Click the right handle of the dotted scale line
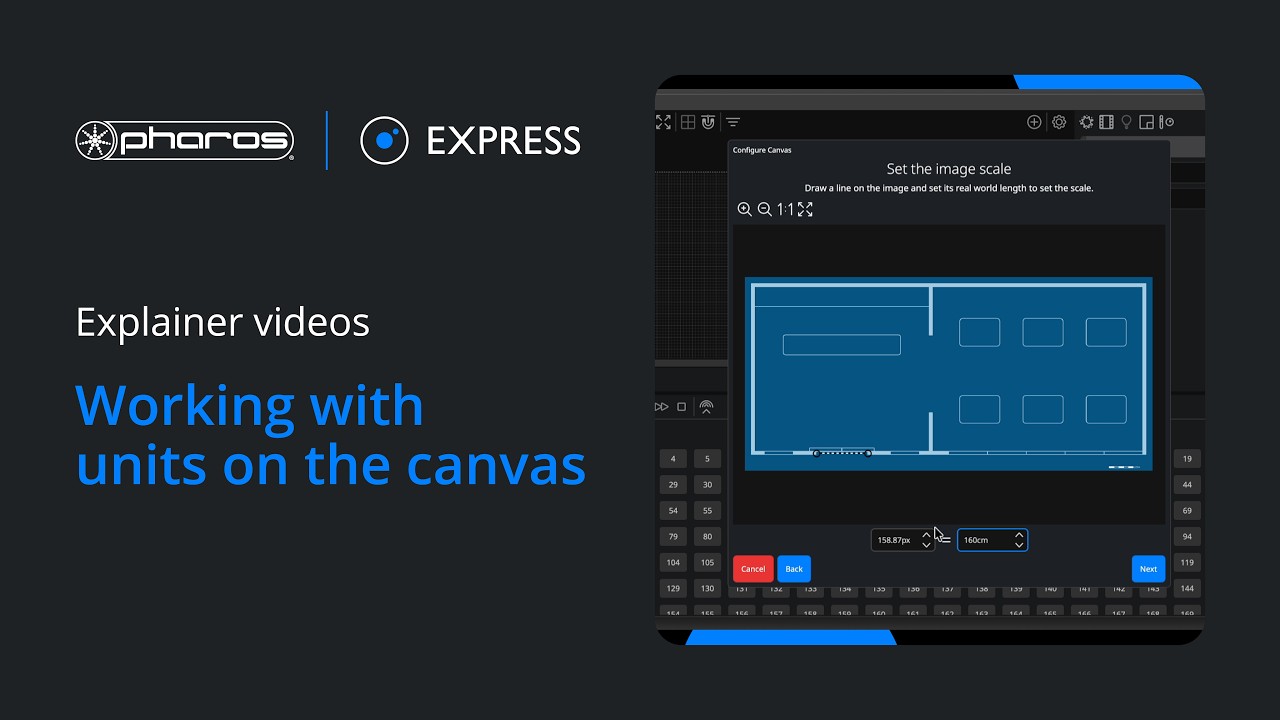This screenshot has height=720, width=1280. (x=868, y=454)
